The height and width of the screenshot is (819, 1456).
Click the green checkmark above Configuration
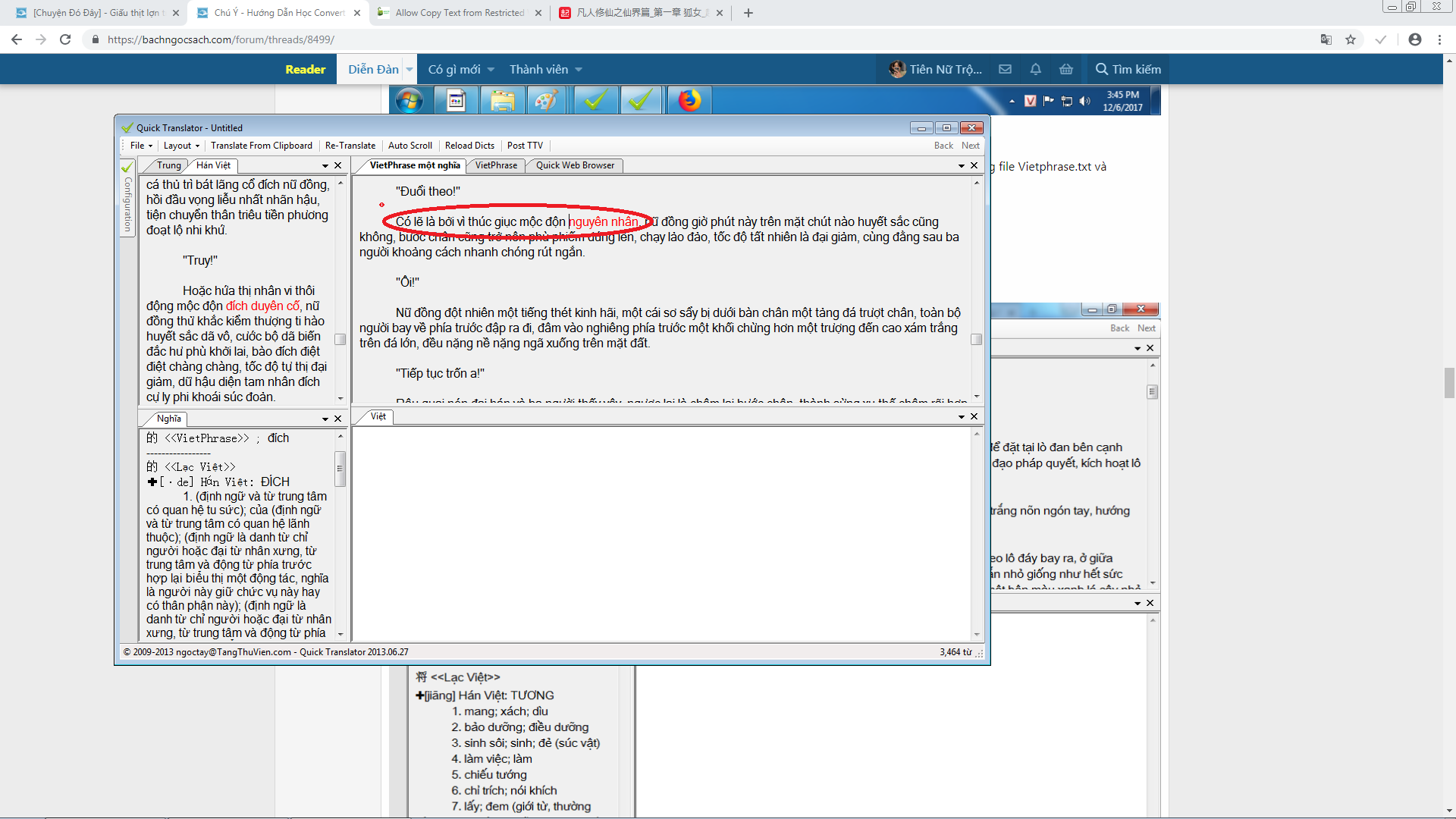[127, 167]
